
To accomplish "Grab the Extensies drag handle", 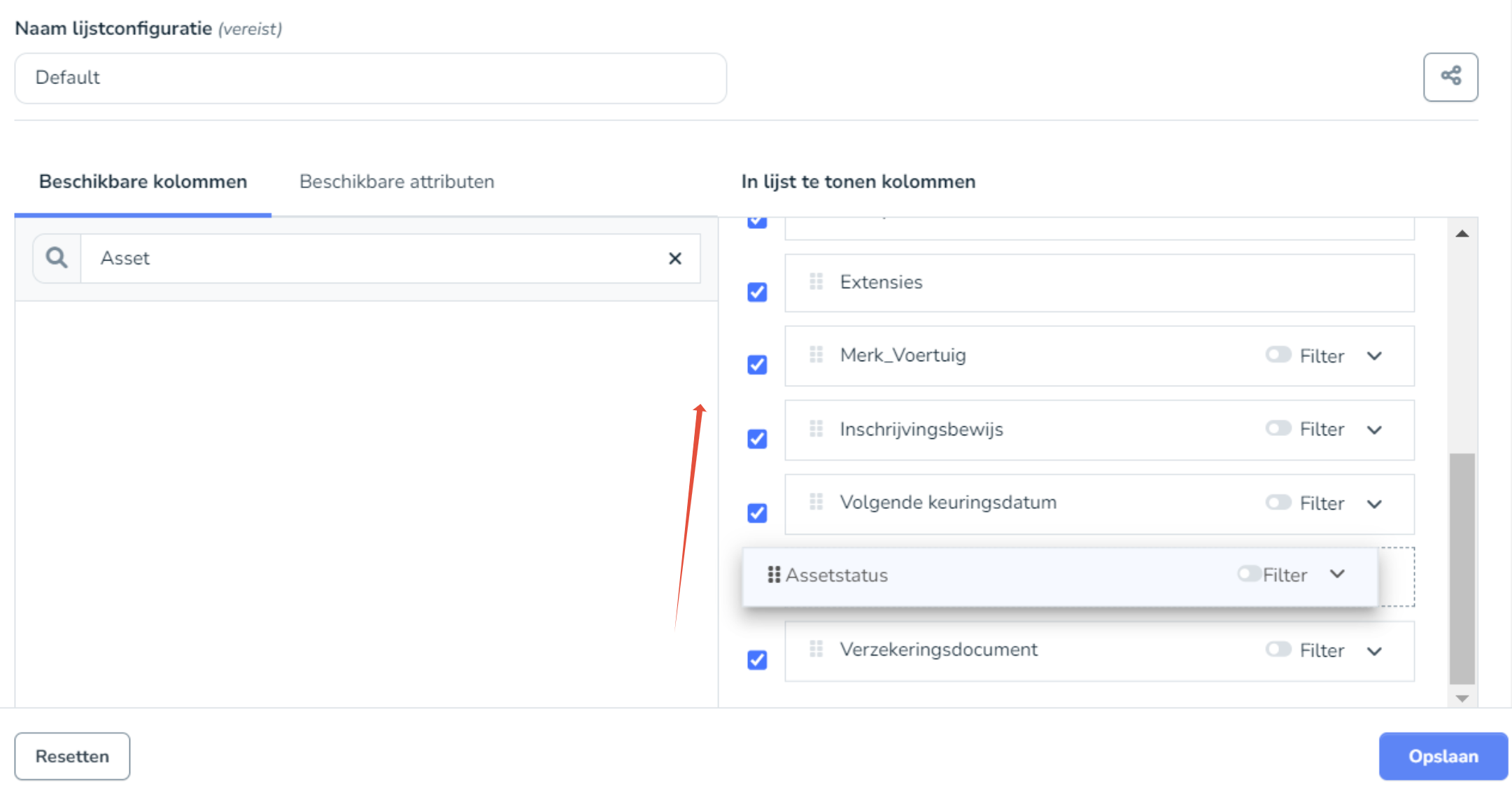I will pos(816,281).
